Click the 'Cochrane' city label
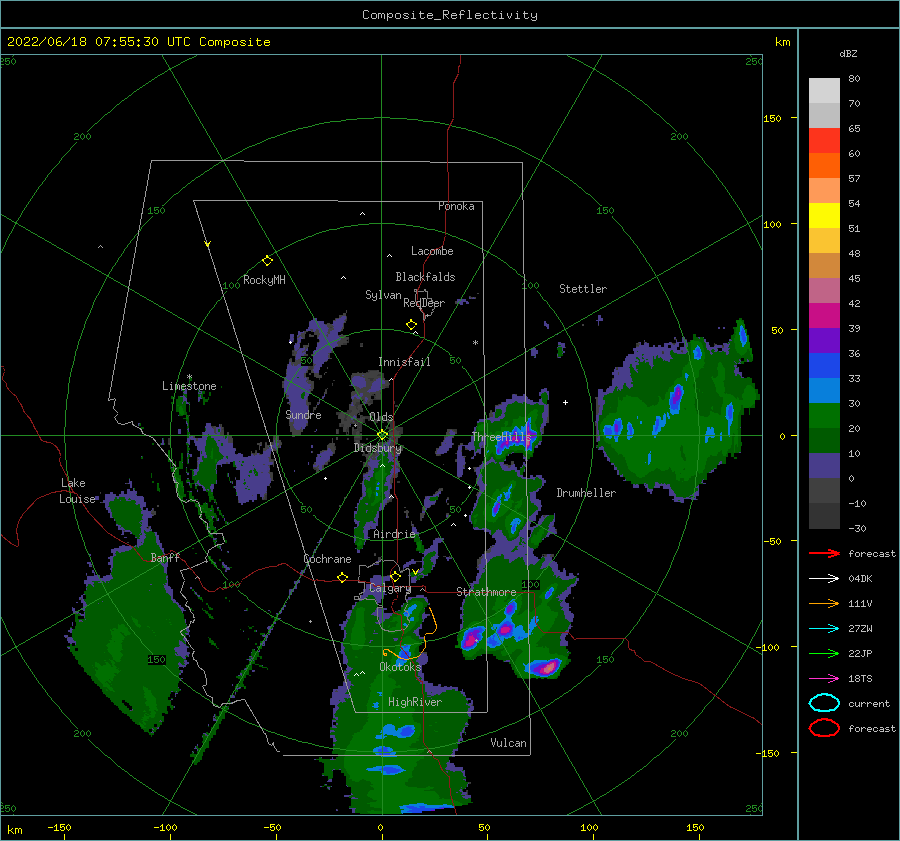 (327, 559)
